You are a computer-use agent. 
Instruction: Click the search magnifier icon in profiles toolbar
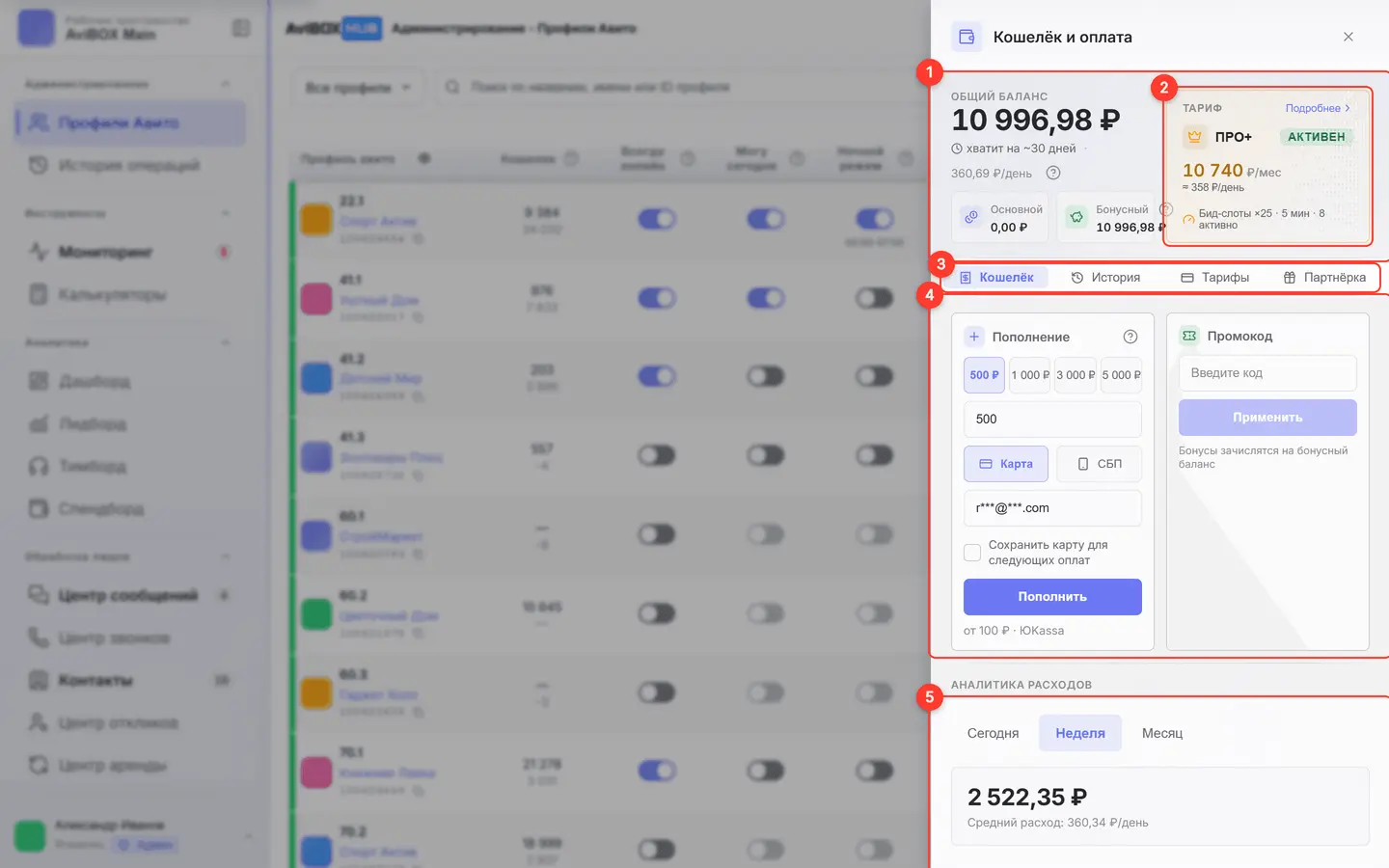452,87
